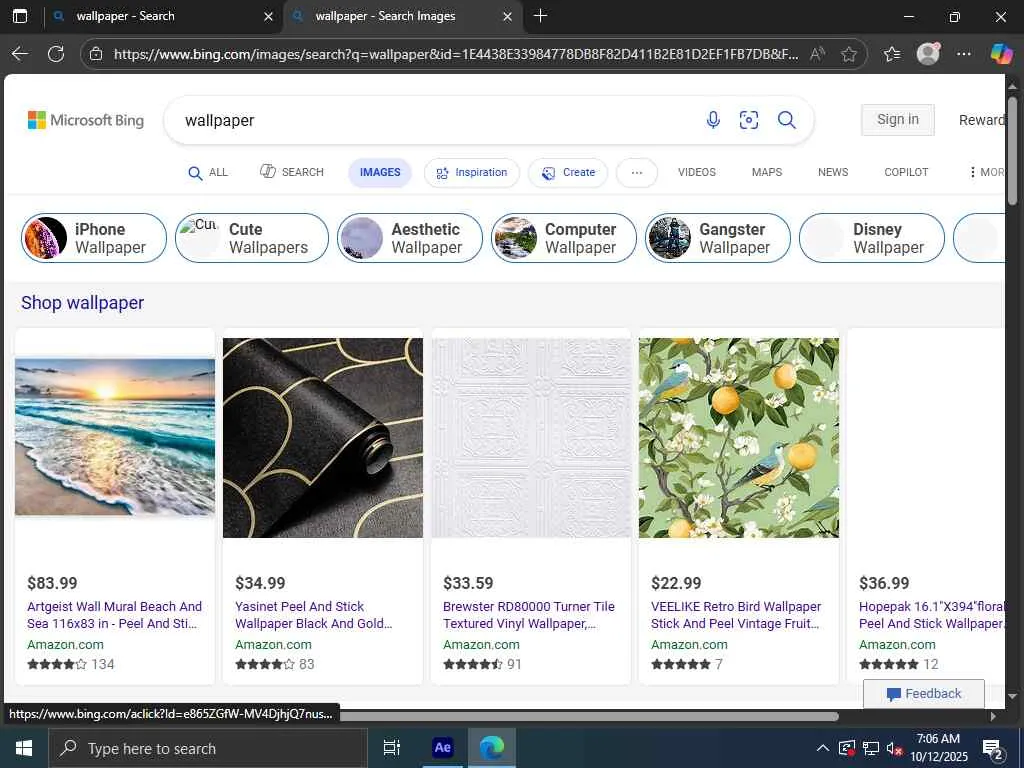This screenshot has width=1024, height=768.
Task: Open After Effects from the taskbar
Action: tap(442, 748)
